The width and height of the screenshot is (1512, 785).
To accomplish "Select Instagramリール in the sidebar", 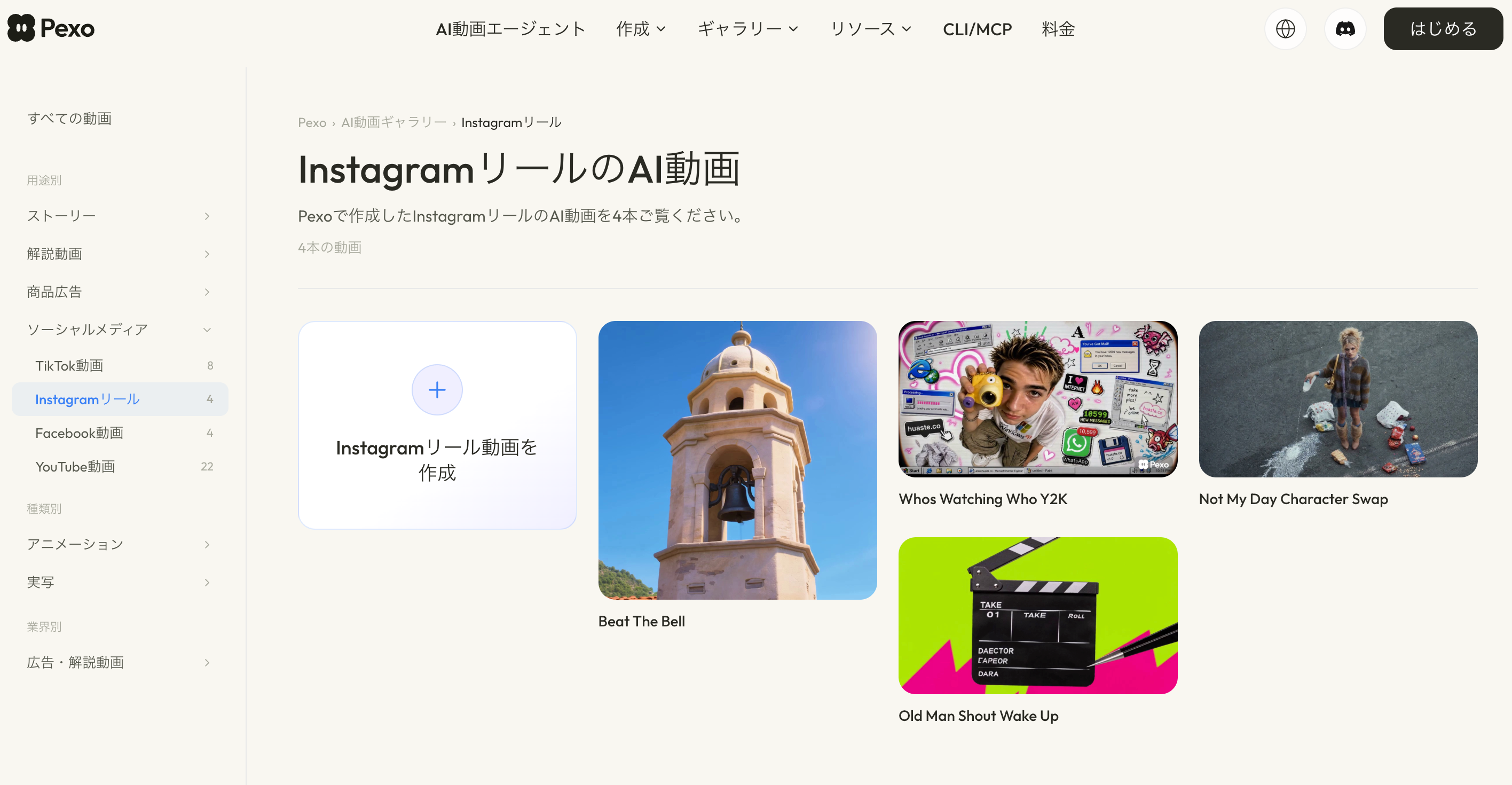I will [x=119, y=399].
